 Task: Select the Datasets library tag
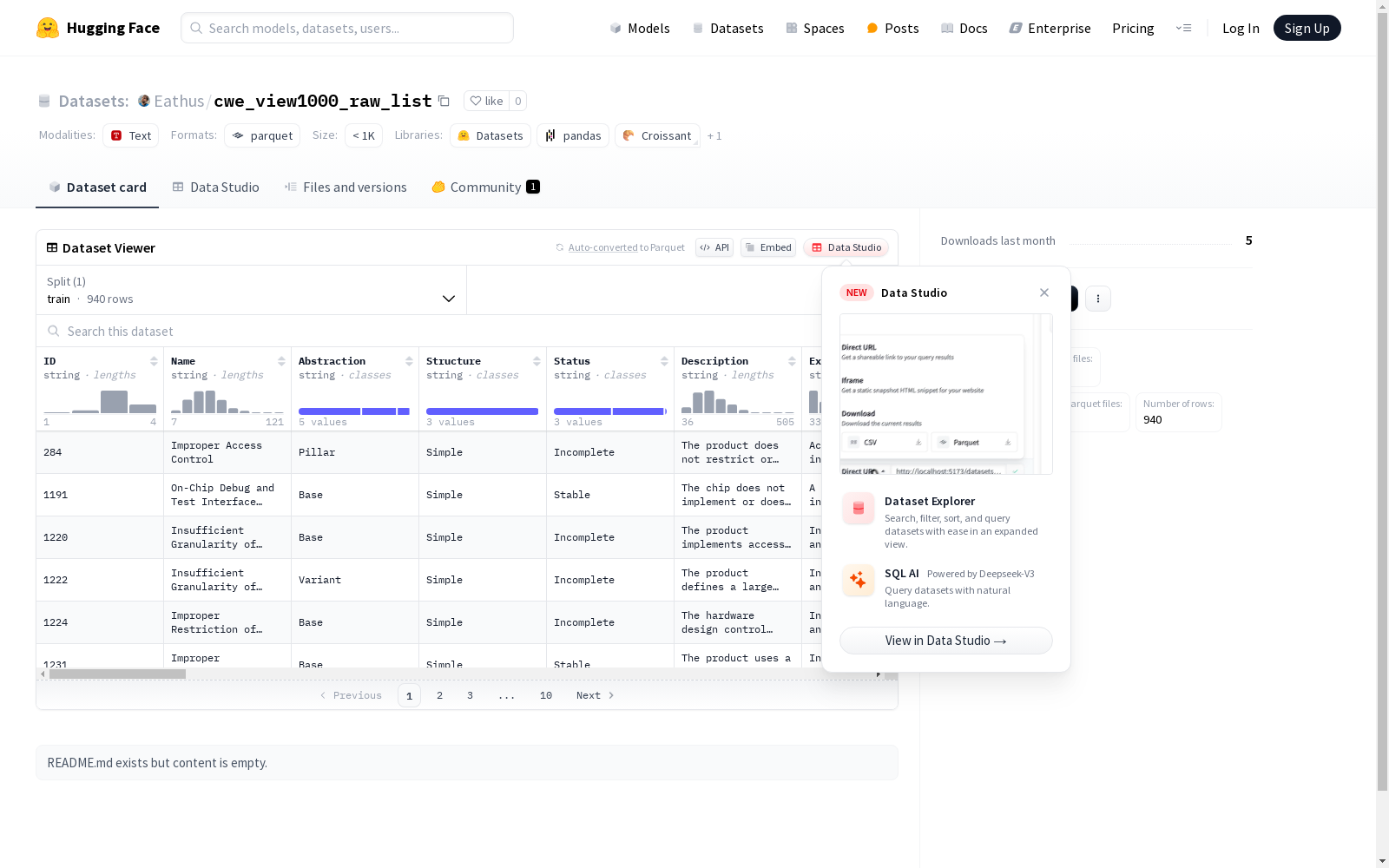tap(490, 135)
